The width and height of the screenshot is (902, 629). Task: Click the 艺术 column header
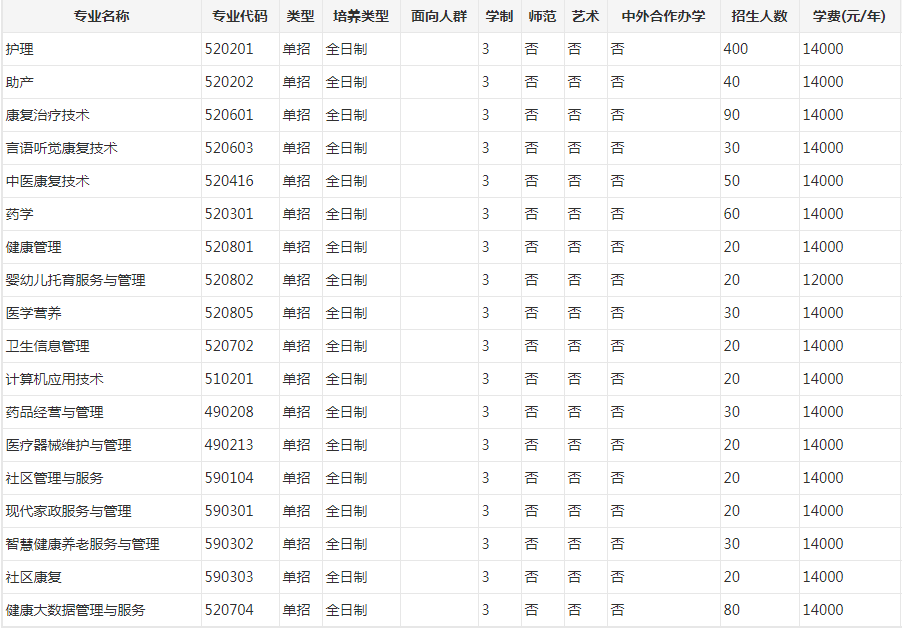coord(586,16)
